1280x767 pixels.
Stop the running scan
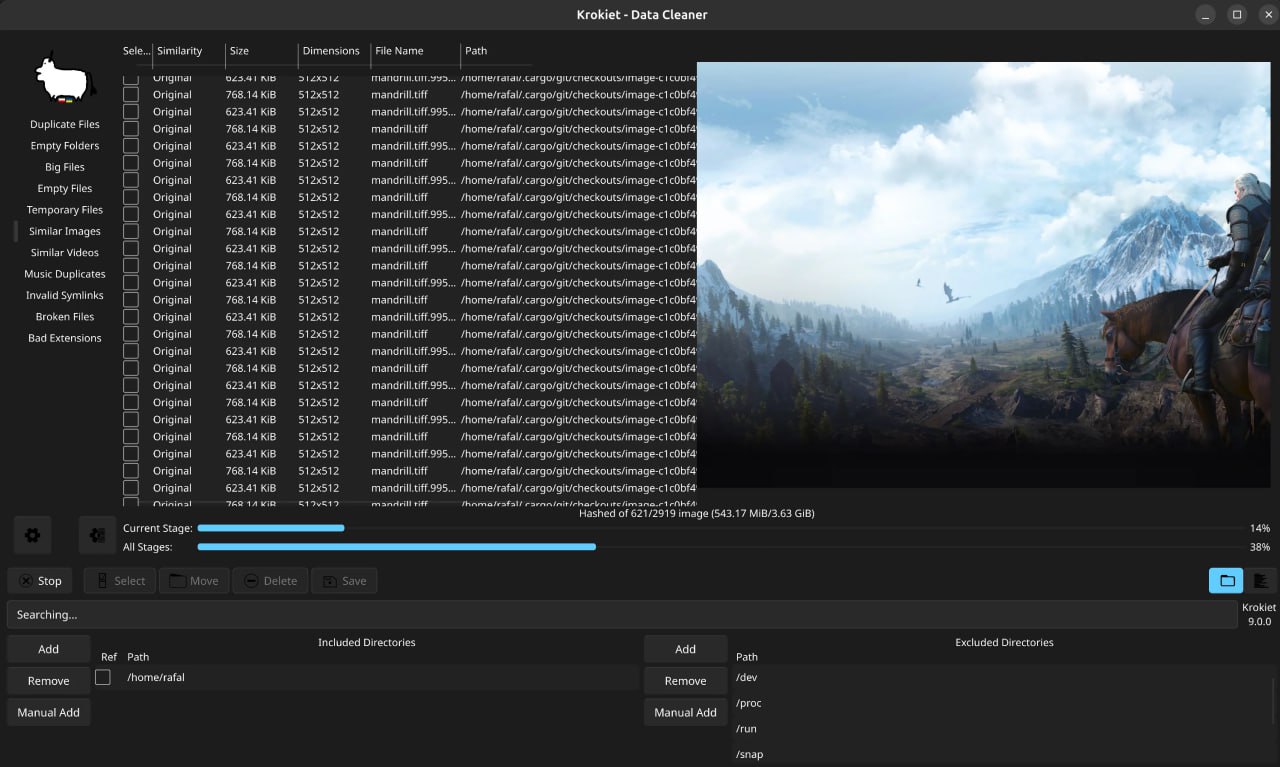40,580
